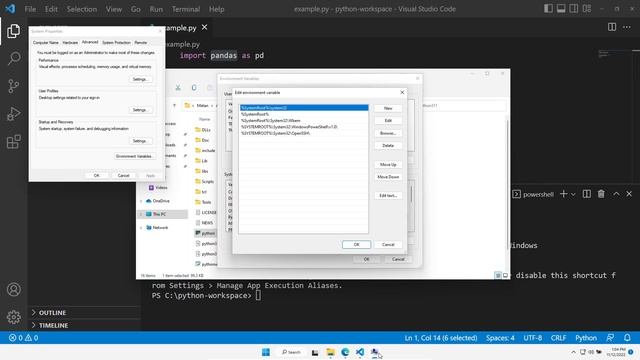
Task: Add a new terminal with plus icon
Action: click(x=564, y=194)
